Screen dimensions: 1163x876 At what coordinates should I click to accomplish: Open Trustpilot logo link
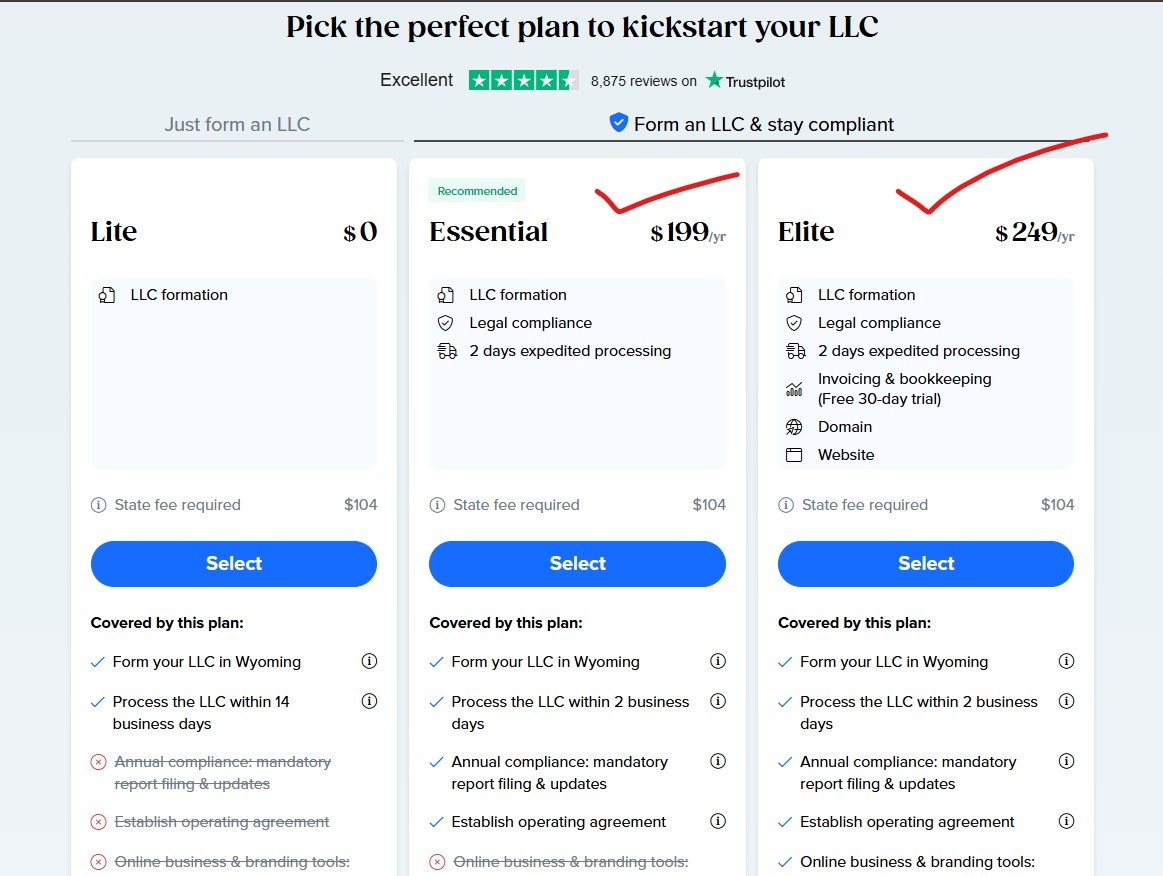745,81
